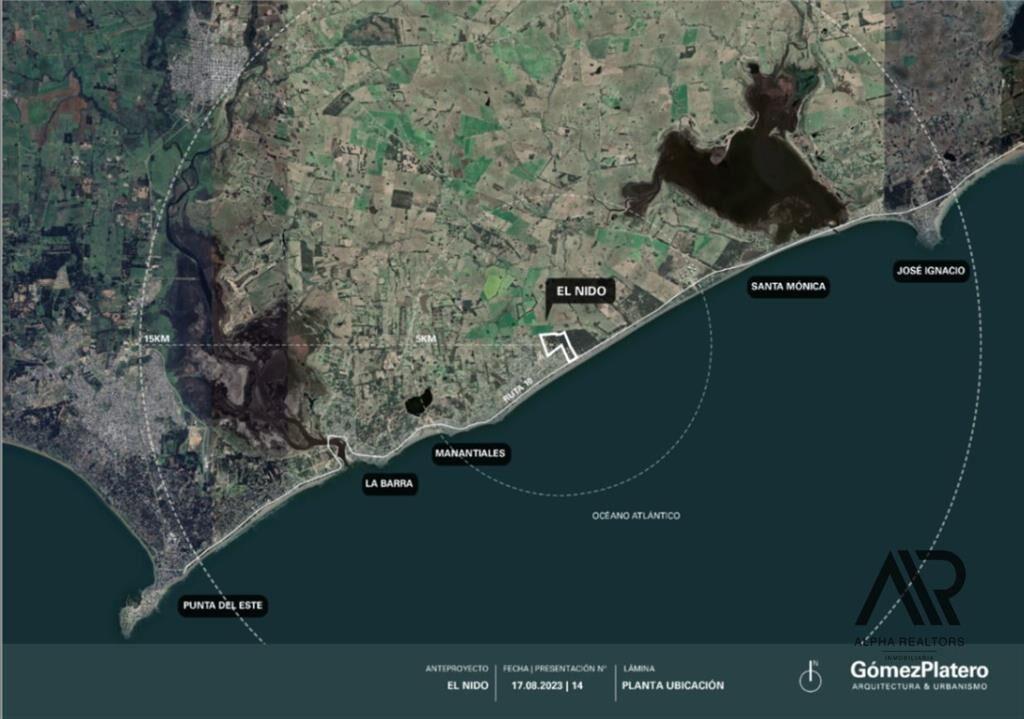Click the ALPHA REALTORS text
1024x719 pixels.
tap(909, 642)
